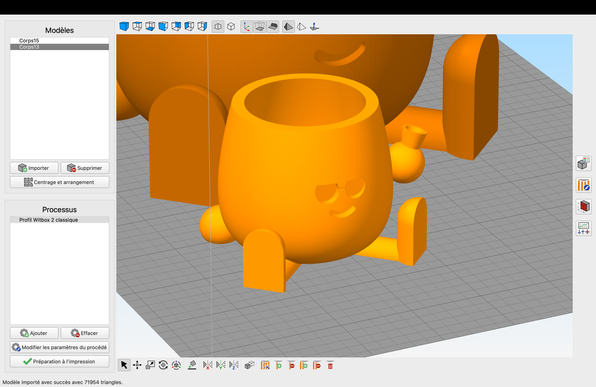Switch to front face view cube icon
This screenshot has width=596, height=387.
pos(163,26)
